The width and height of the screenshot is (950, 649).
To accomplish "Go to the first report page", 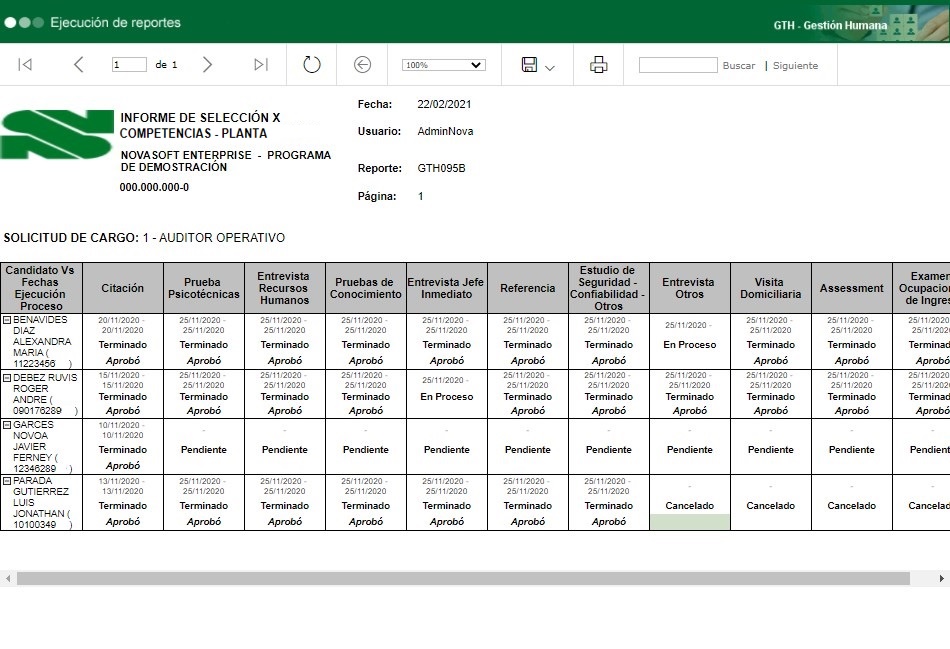I will [x=25, y=65].
